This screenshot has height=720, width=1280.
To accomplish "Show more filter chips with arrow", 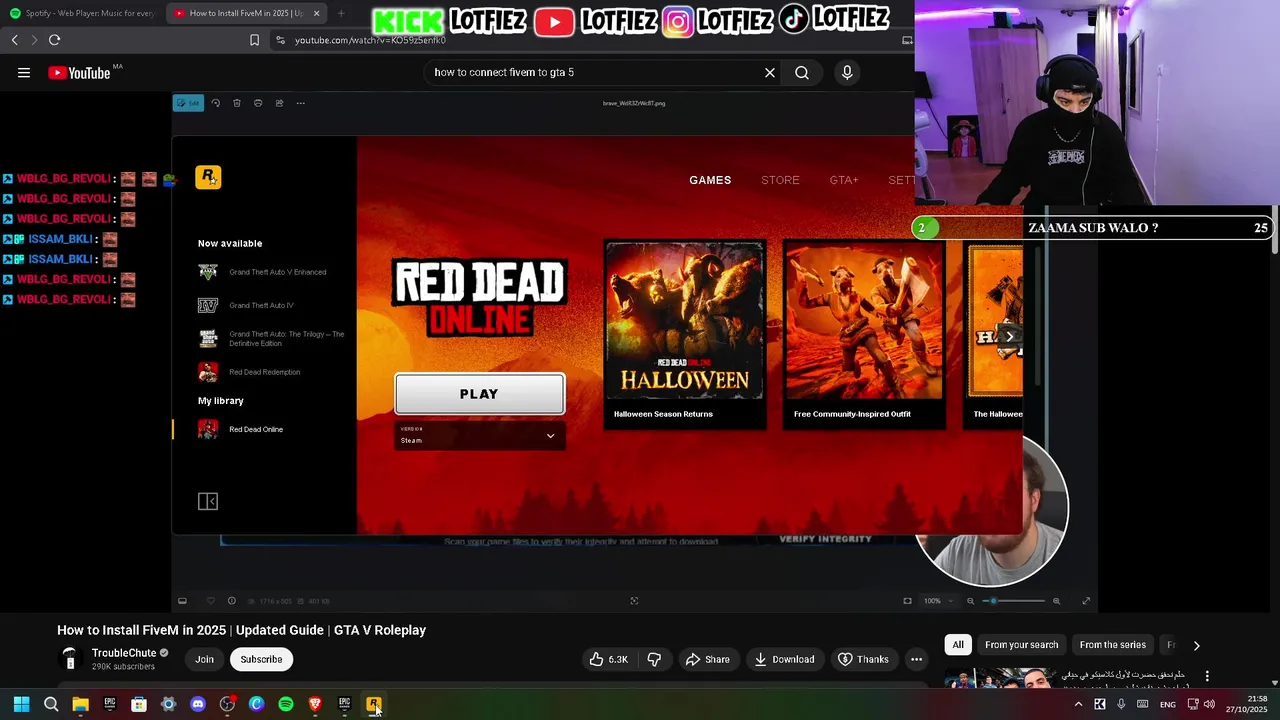I will [x=1196, y=645].
